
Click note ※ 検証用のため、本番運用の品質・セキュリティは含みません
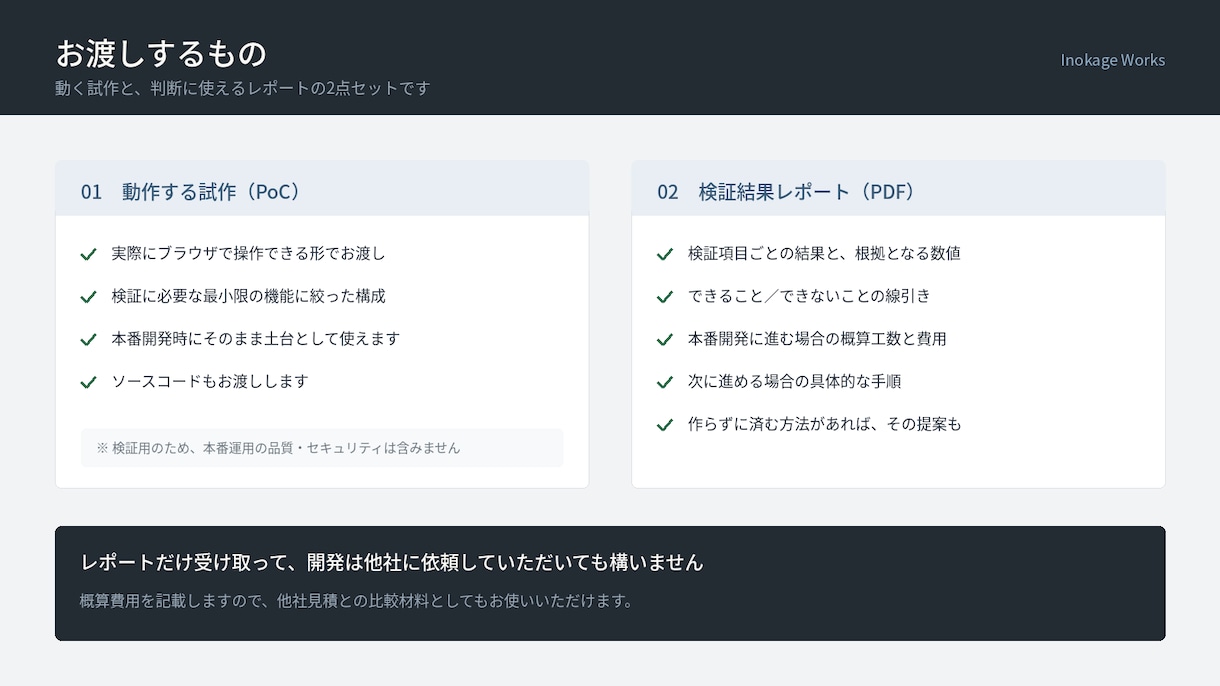pyautogui.click(x=278, y=448)
